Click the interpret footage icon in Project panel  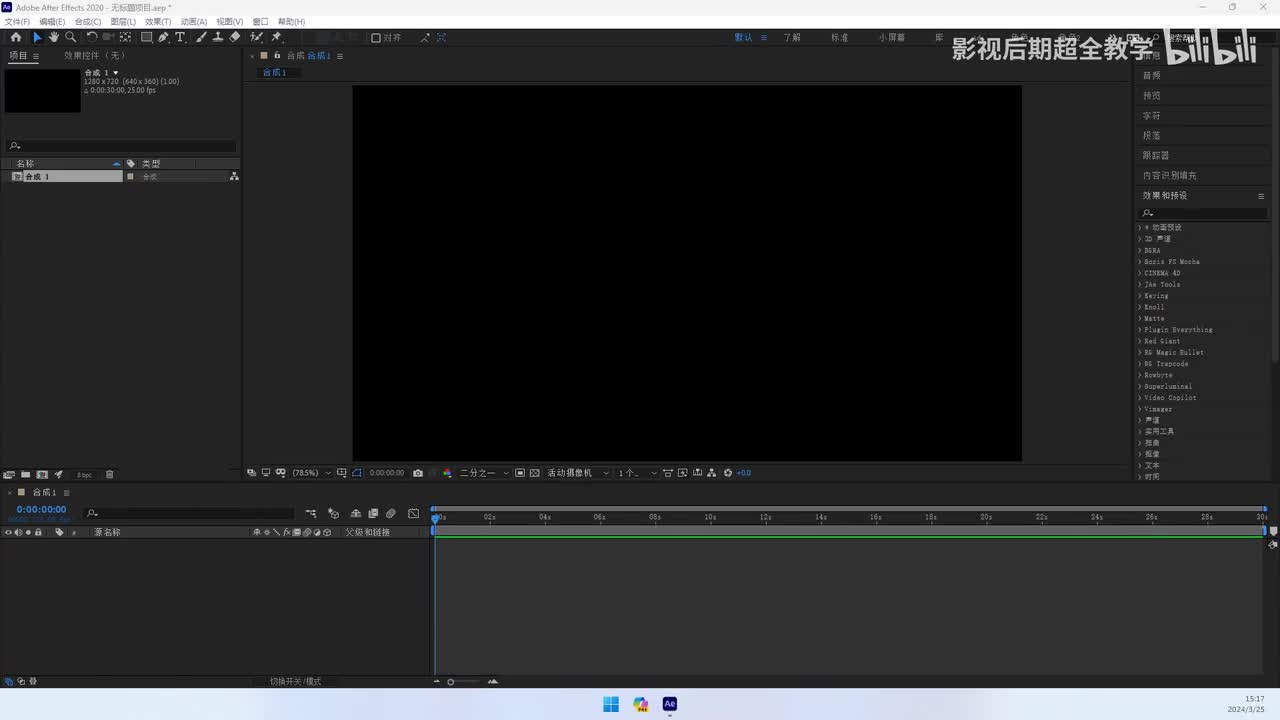coord(9,474)
